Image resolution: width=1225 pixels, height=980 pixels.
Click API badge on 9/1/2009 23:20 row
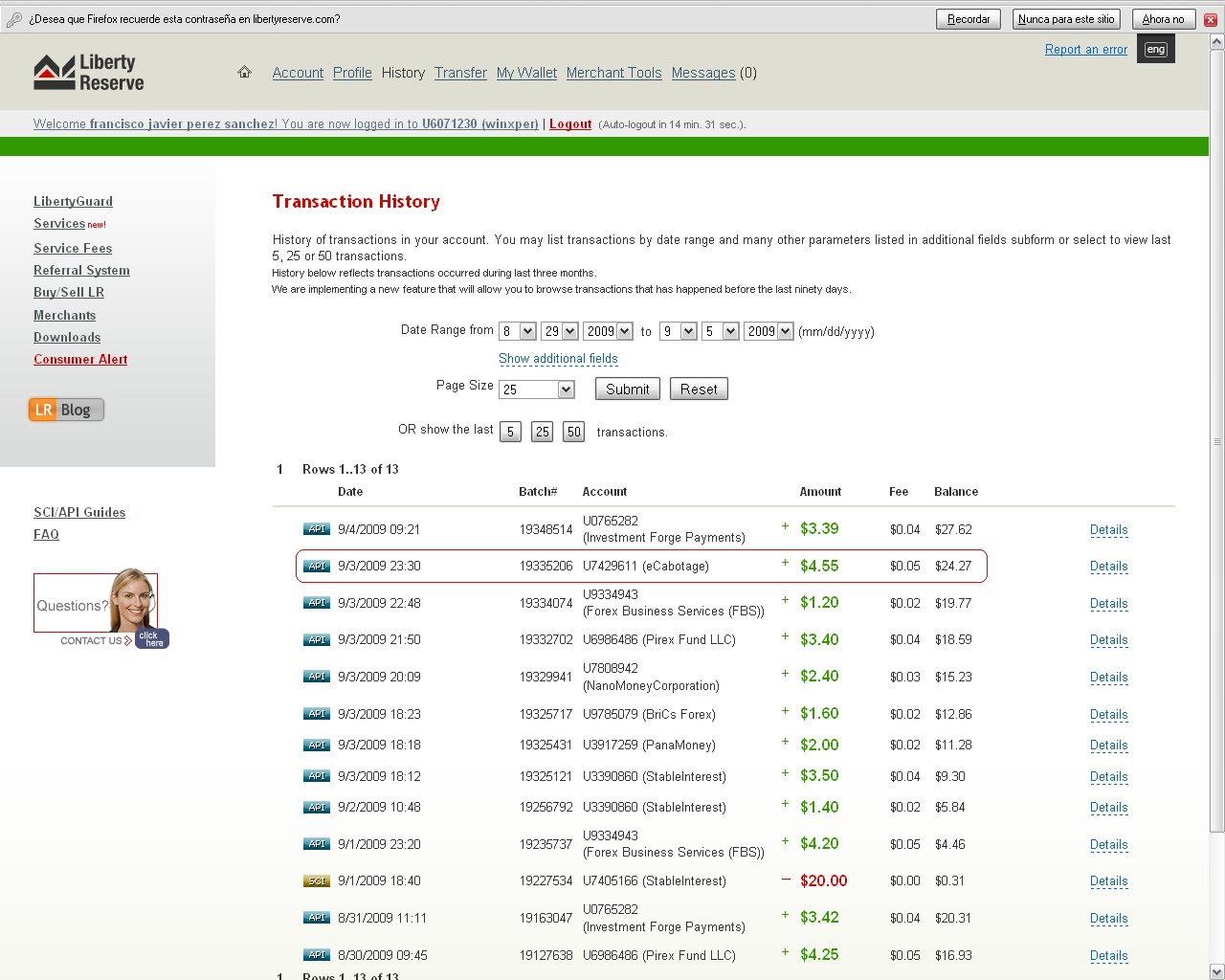[317, 844]
